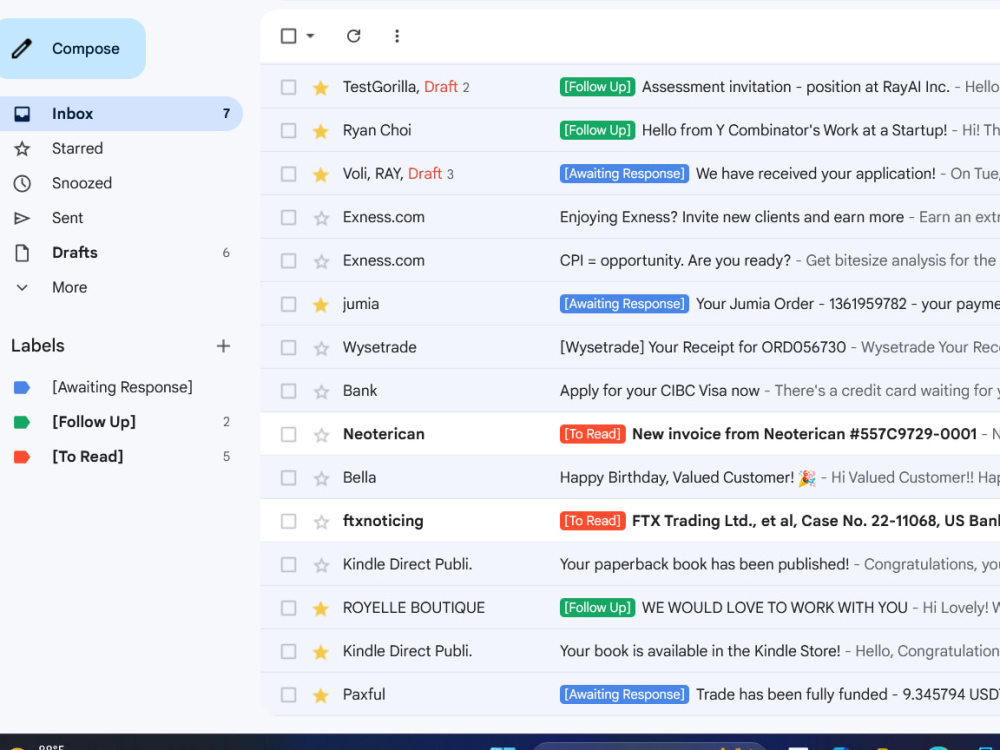
Task: Open the Starred folder
Action: click(x=121, y=149)
